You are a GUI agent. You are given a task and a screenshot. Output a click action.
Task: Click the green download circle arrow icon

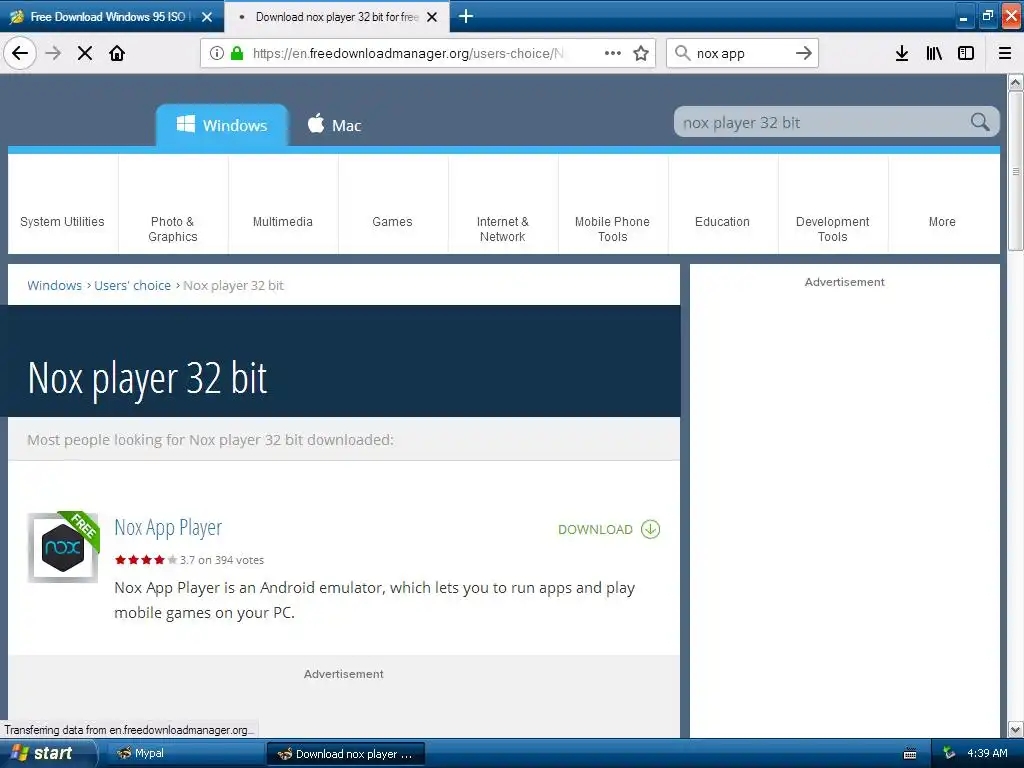coord(650,529)
